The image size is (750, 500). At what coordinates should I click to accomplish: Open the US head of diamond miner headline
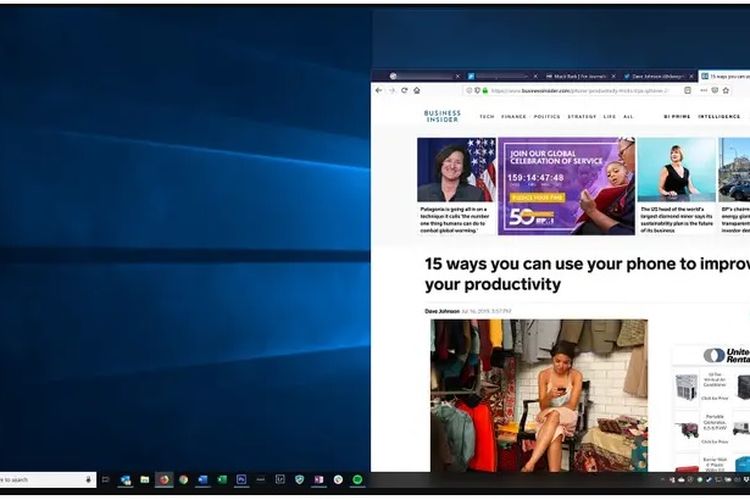pyautogui.click(x=676, y=220)
